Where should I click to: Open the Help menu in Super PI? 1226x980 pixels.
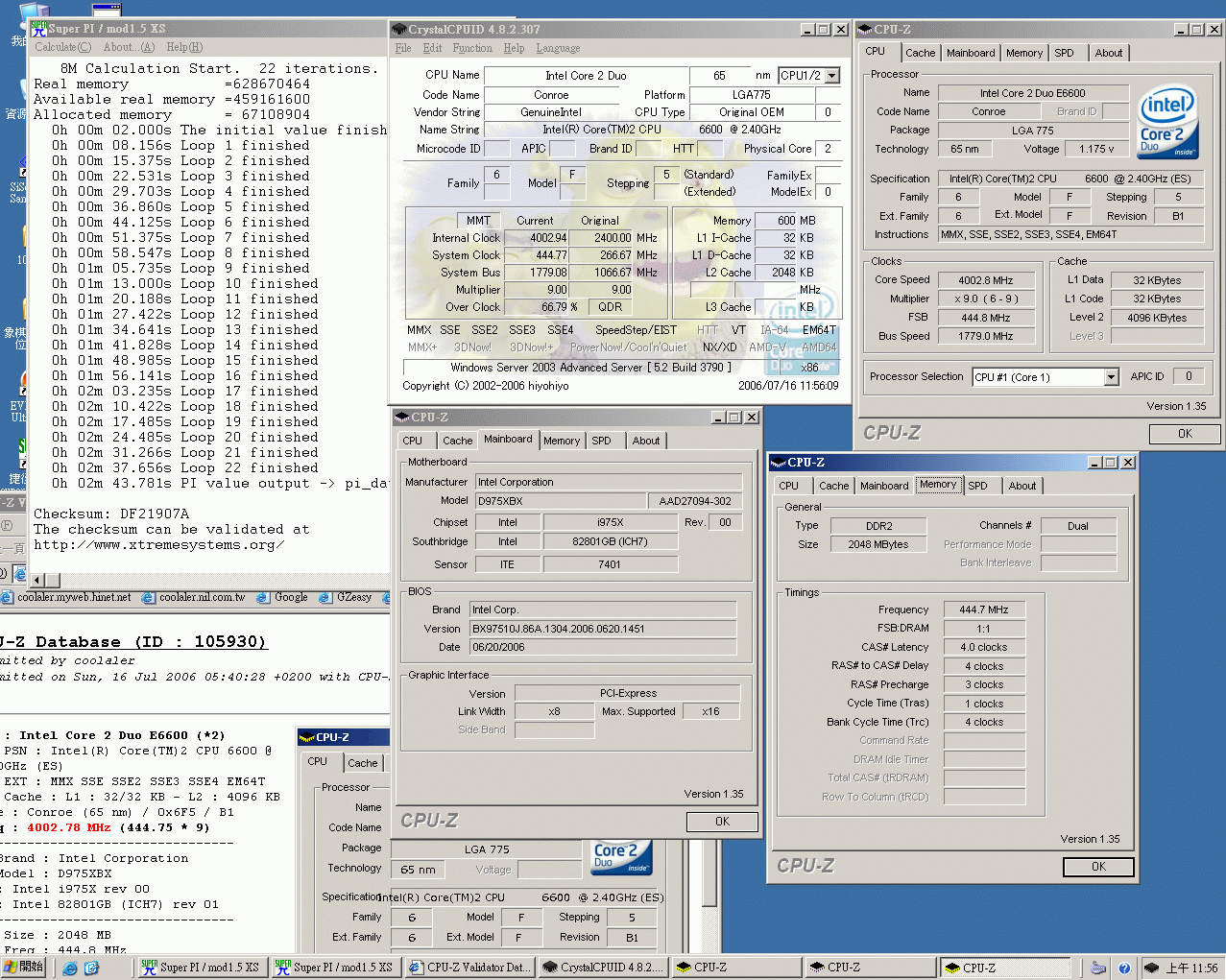click(184, 47)
